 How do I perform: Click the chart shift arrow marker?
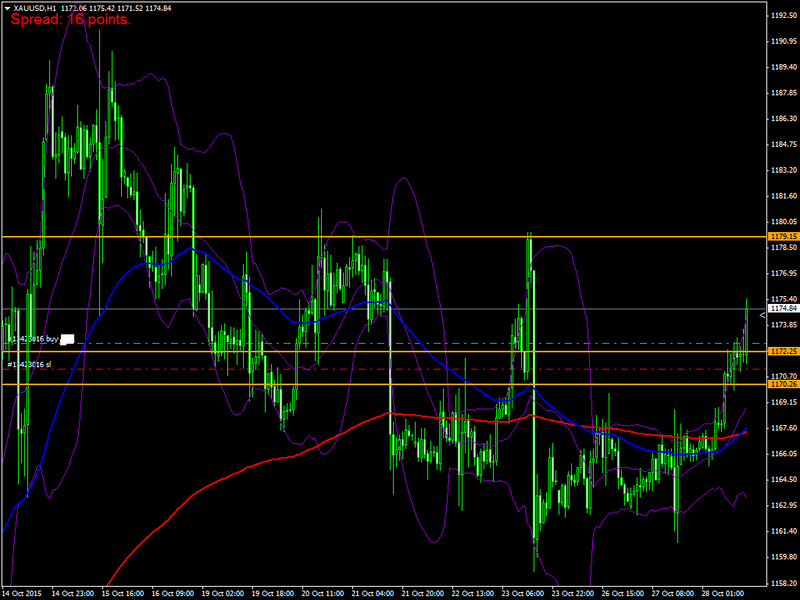point(761,316)
